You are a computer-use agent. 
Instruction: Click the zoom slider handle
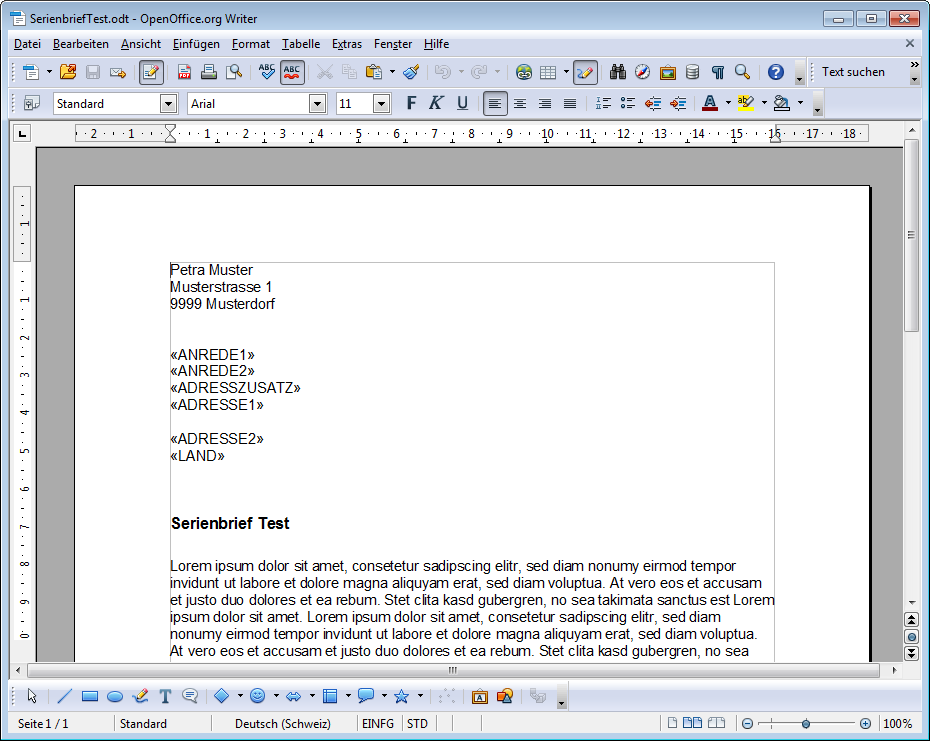(806, 723)
